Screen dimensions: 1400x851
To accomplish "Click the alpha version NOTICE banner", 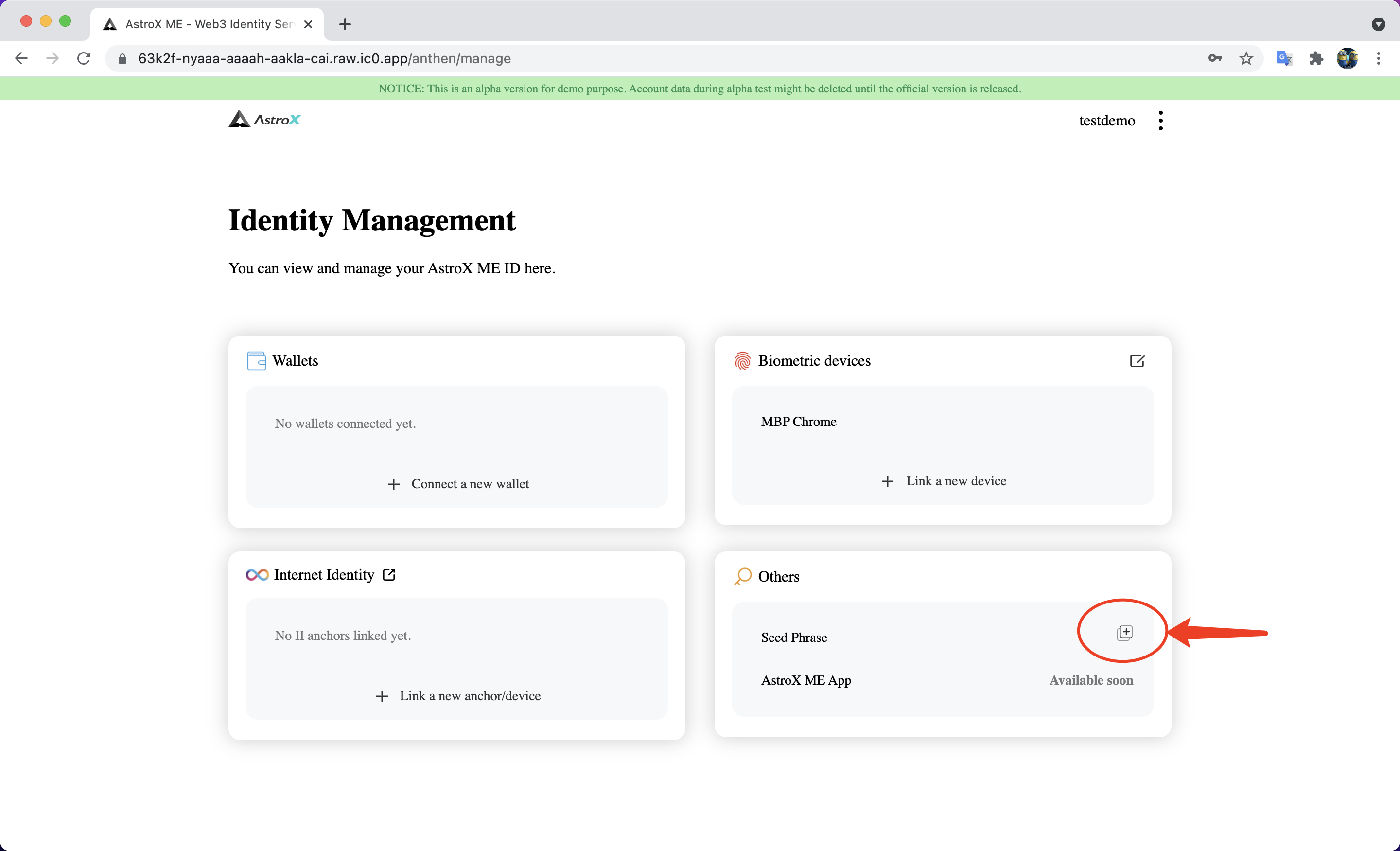I will [700, 88].
